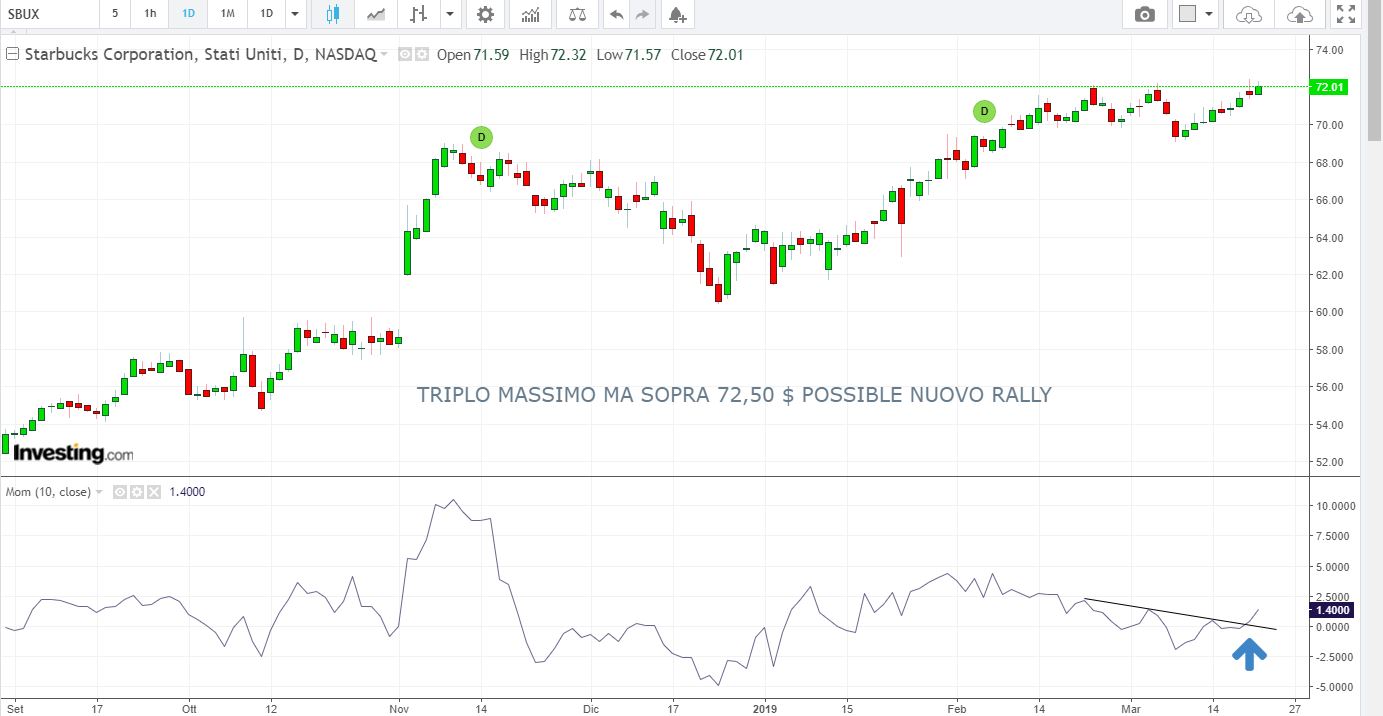
Task: Click the compare symbols scales icon
Action: [577, 14]
